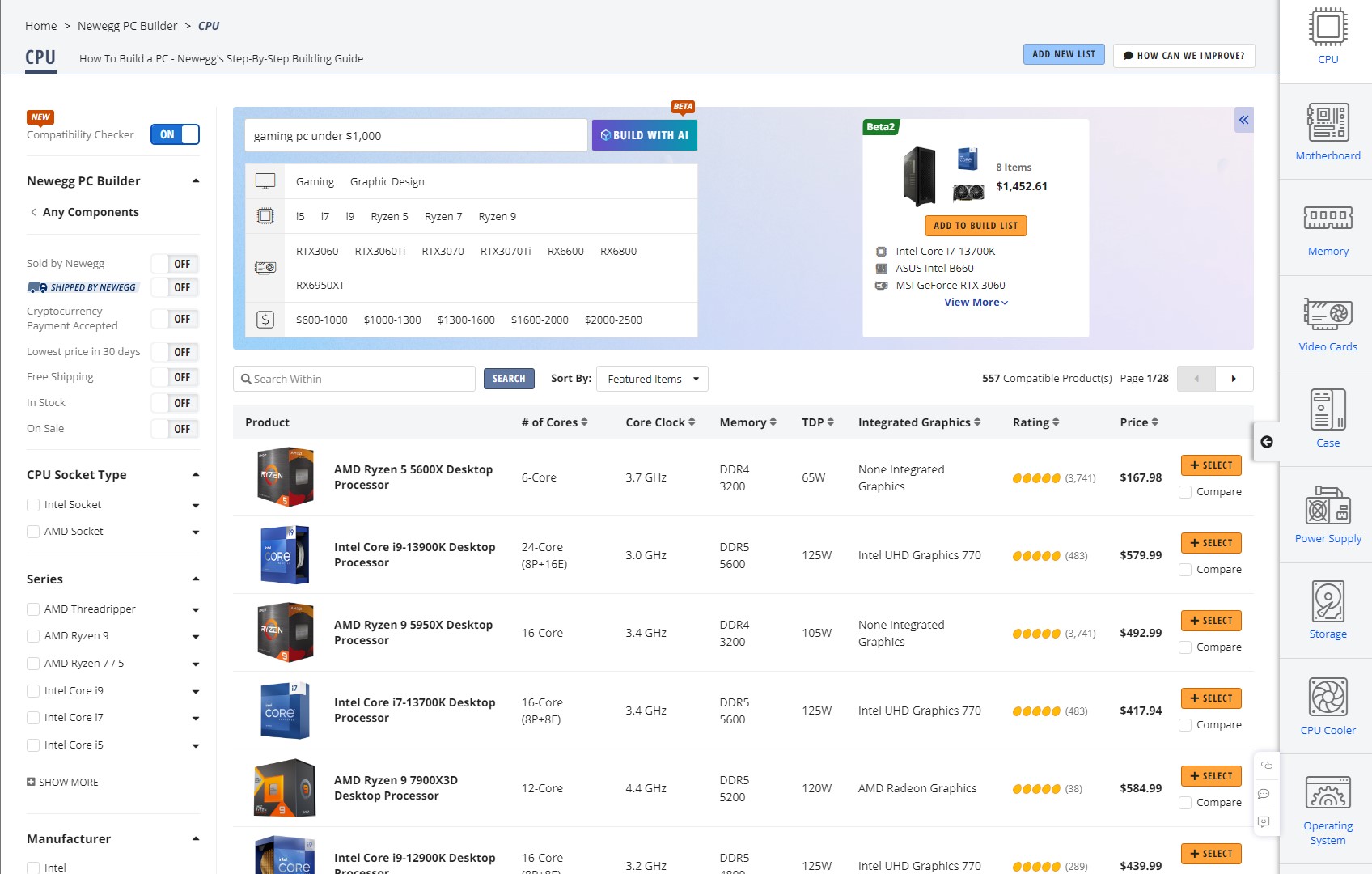1372x874 pixels.
Task: Sort by Price column arrows
Action: click(1154, 422)
